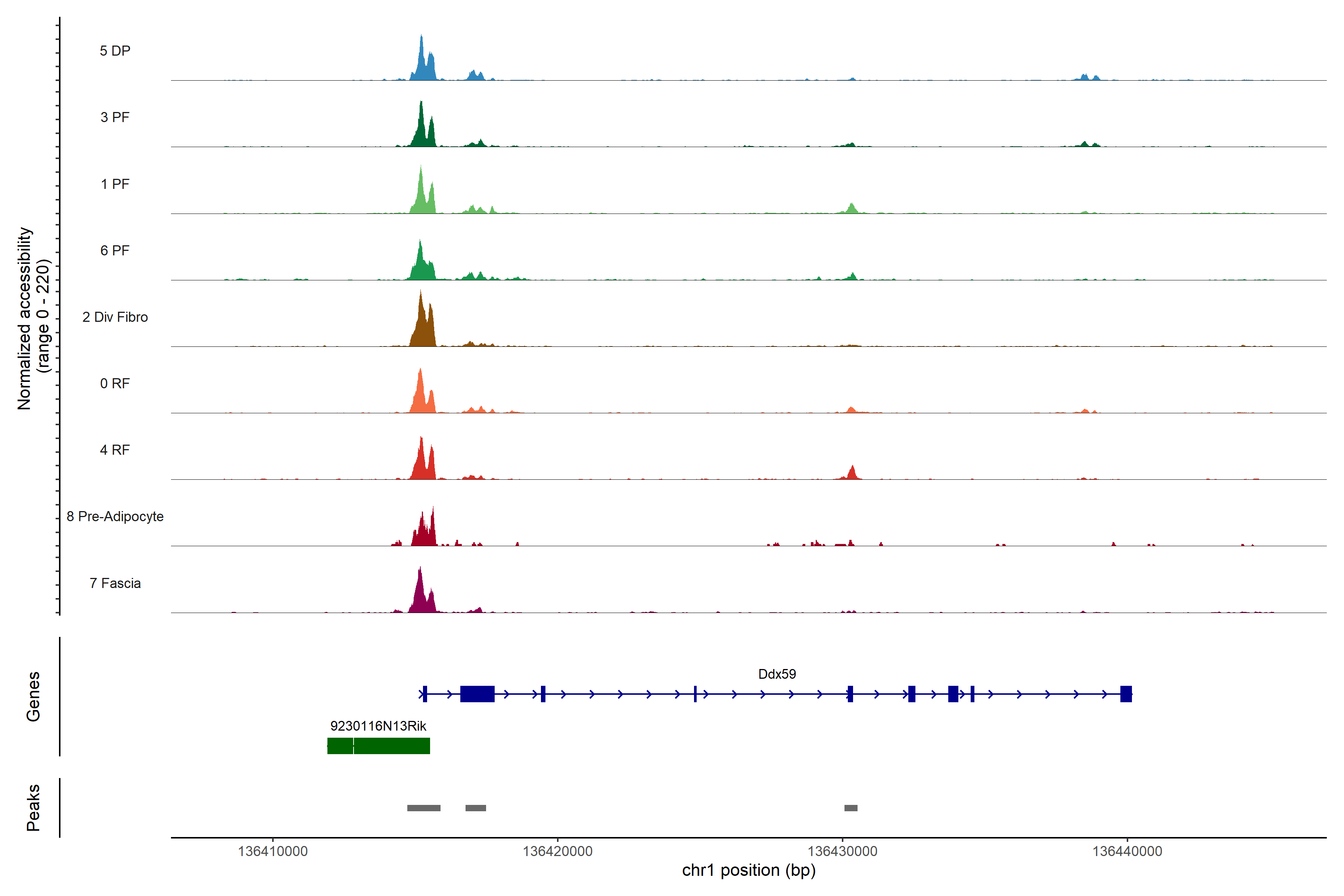Viewport: 1344px width, 896px height.
Task: Click the leftmost gray peak bar
Action: click(423, 808)
